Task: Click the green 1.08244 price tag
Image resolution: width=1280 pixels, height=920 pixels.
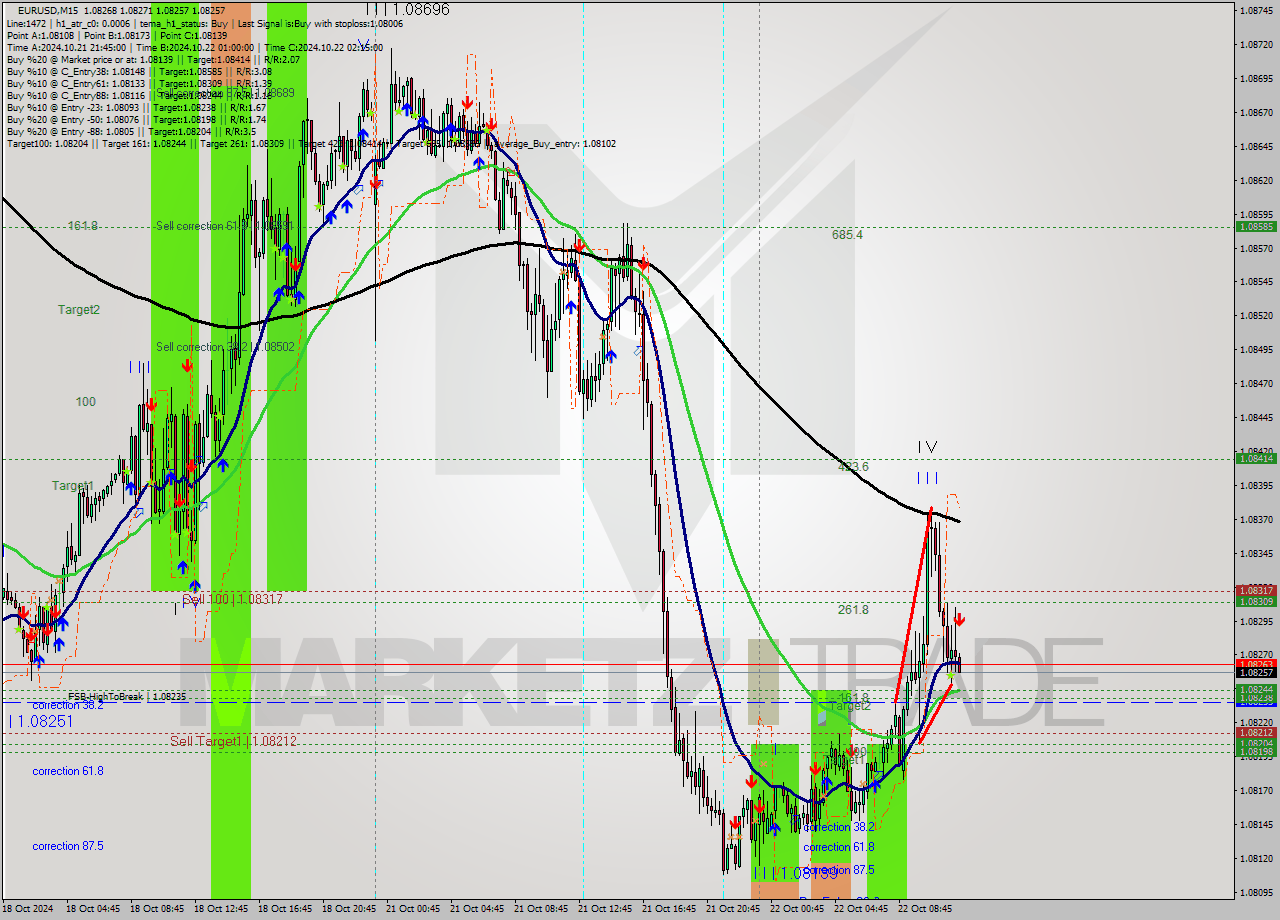Action: (1256, 690)
